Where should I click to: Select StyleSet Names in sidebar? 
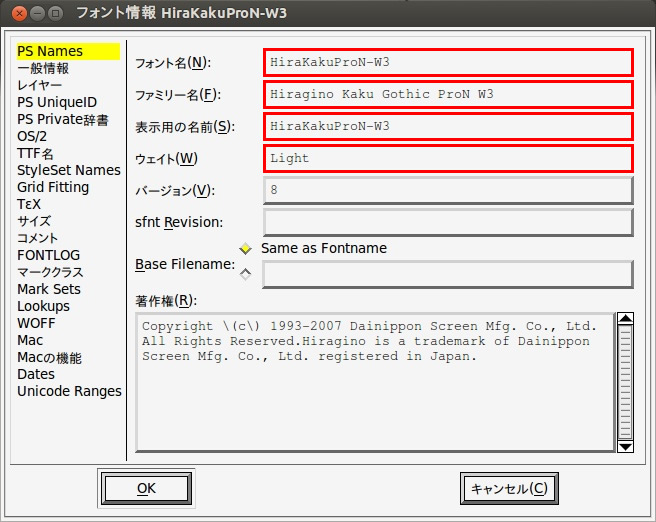click(69, 170)
